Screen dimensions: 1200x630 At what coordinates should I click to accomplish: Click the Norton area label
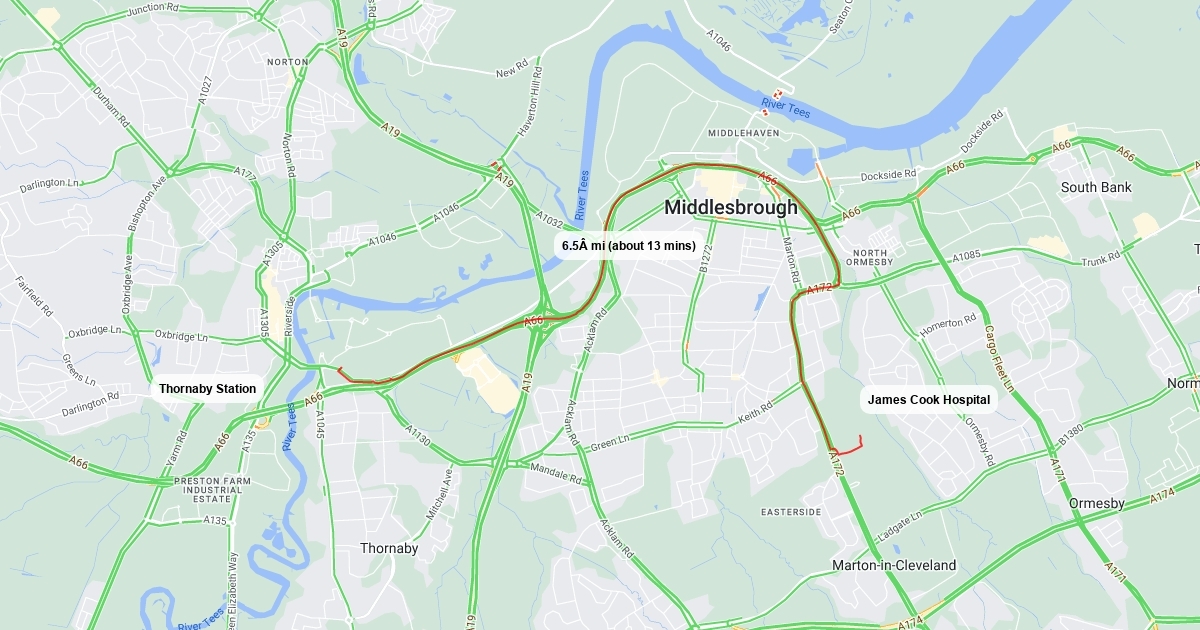coord(288,62)
